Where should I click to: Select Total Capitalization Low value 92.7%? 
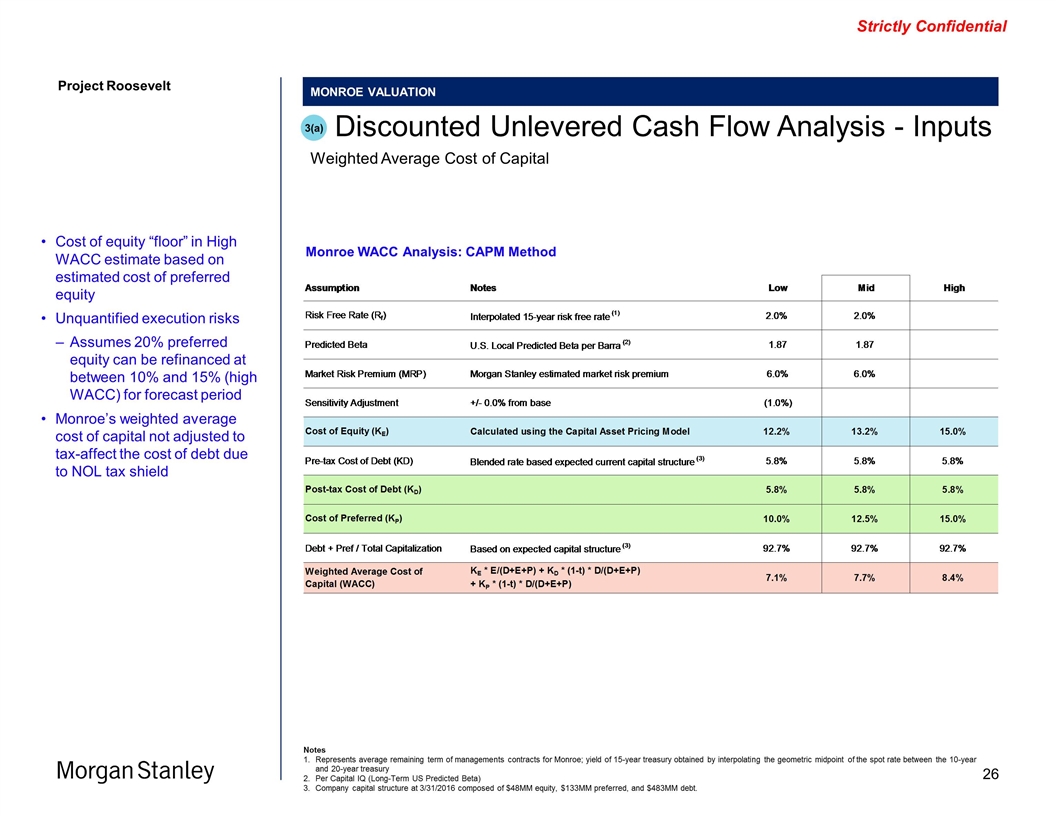point(776,548)
